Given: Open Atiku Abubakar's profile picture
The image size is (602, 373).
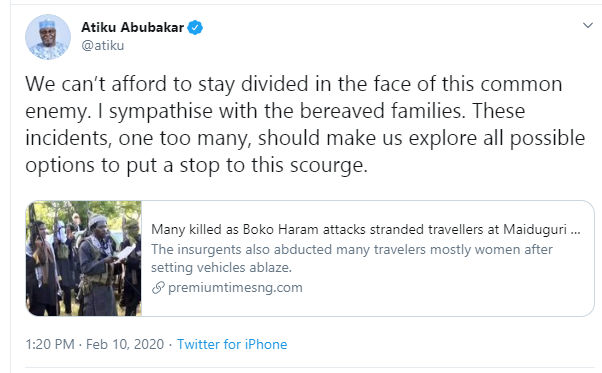Looking at the screenshot, I should (48, 37).
